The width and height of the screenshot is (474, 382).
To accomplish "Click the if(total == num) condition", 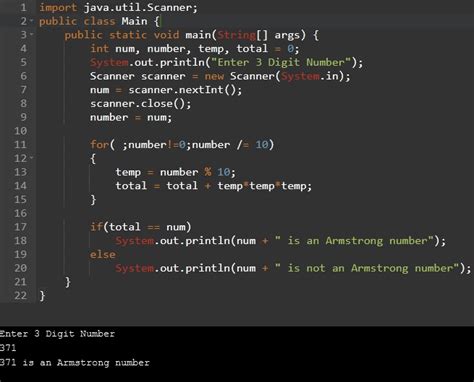I will (141, 227).
